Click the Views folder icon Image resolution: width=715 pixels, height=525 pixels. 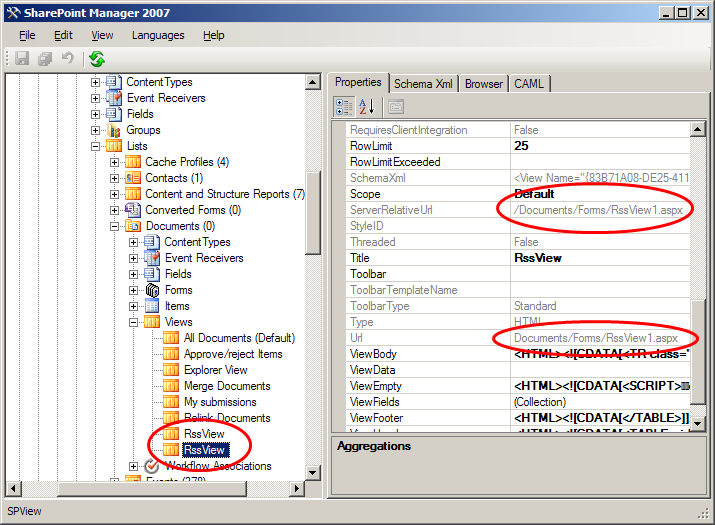152,322
